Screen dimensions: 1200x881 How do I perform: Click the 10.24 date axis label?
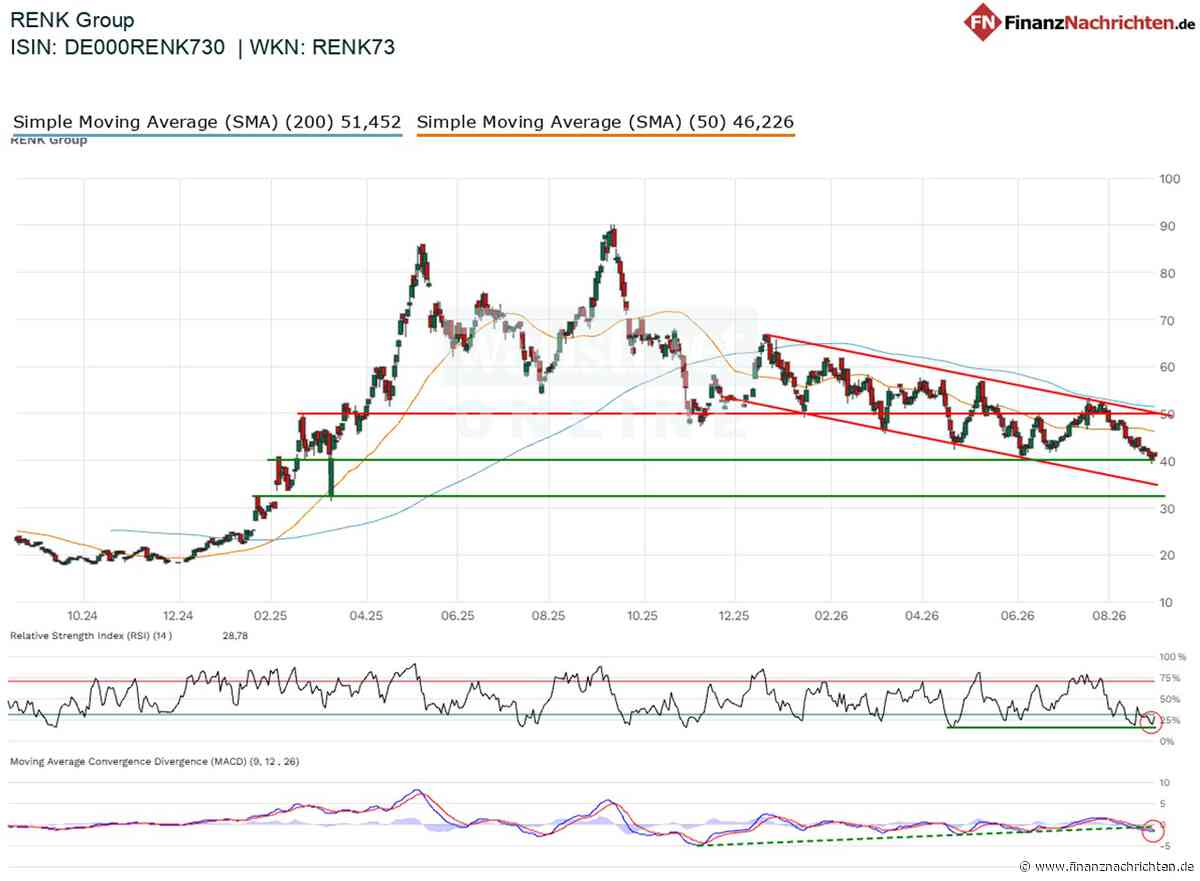83,617
